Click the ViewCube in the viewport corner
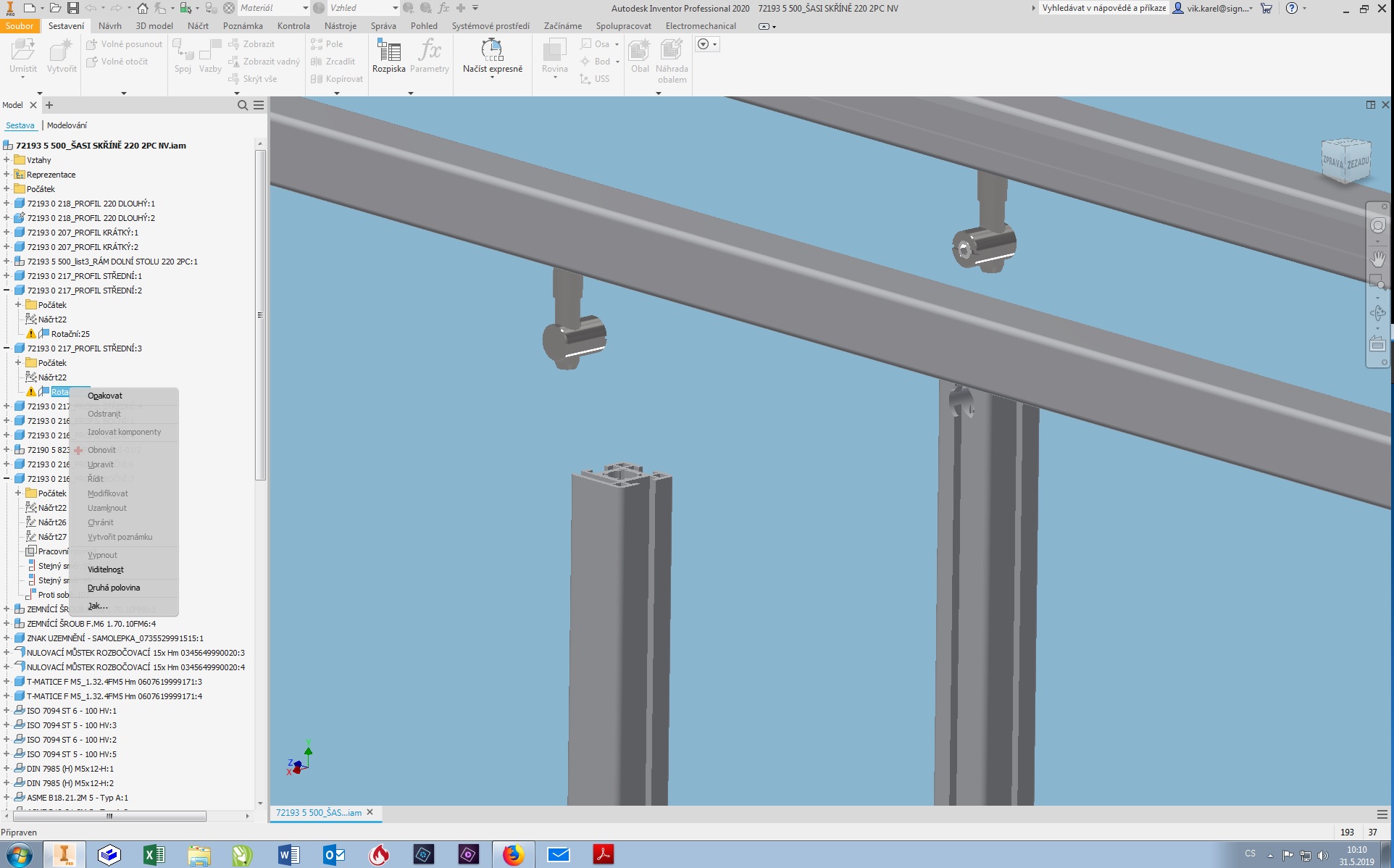Screen dimensions: 1394x868 (x=1345, y=161)
